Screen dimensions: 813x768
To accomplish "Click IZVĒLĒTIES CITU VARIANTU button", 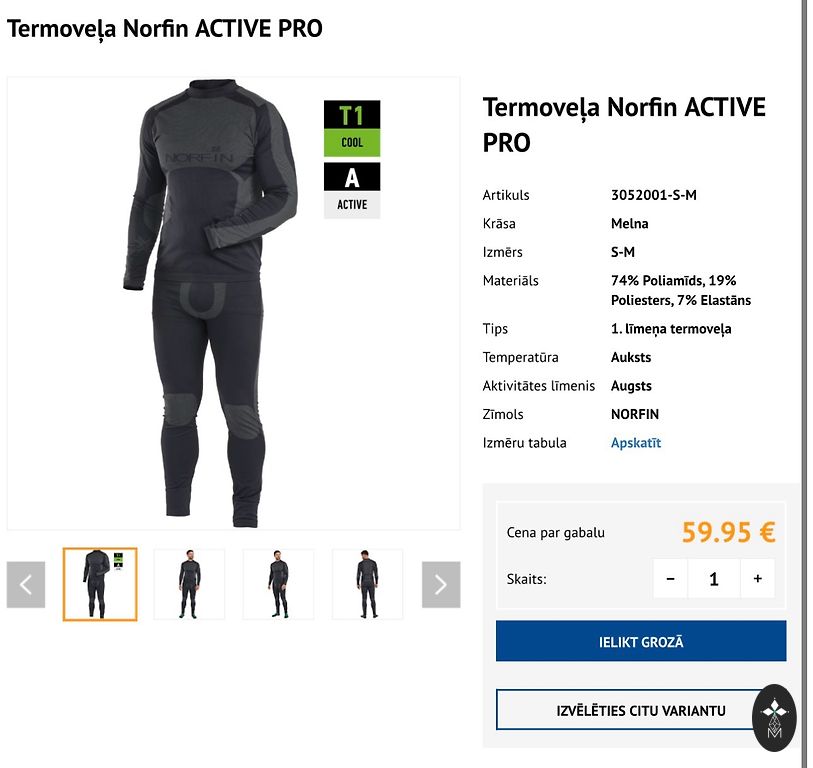I will click(x=641, y=710).
